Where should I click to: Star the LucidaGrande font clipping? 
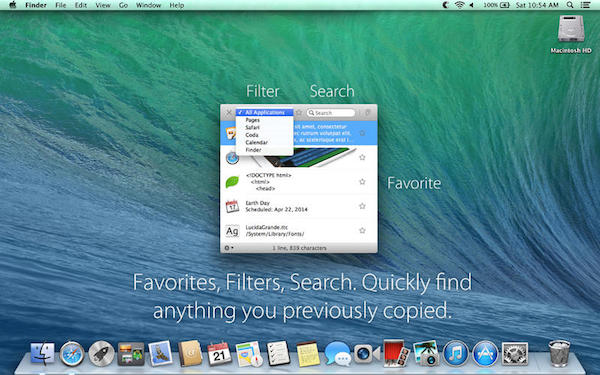tap(362, 230)
